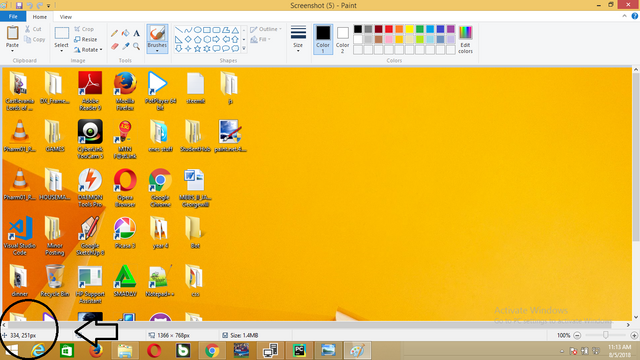Save using the Quick Access floppy icon

pos(19,5)
